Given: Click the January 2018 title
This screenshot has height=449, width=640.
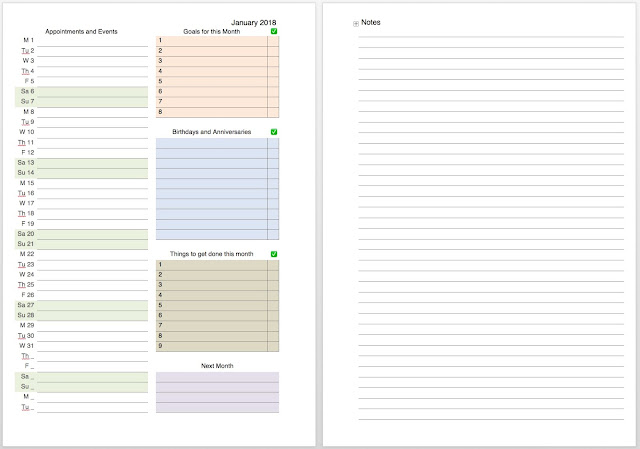Looking at the screenshot, I should click(253, 22).
